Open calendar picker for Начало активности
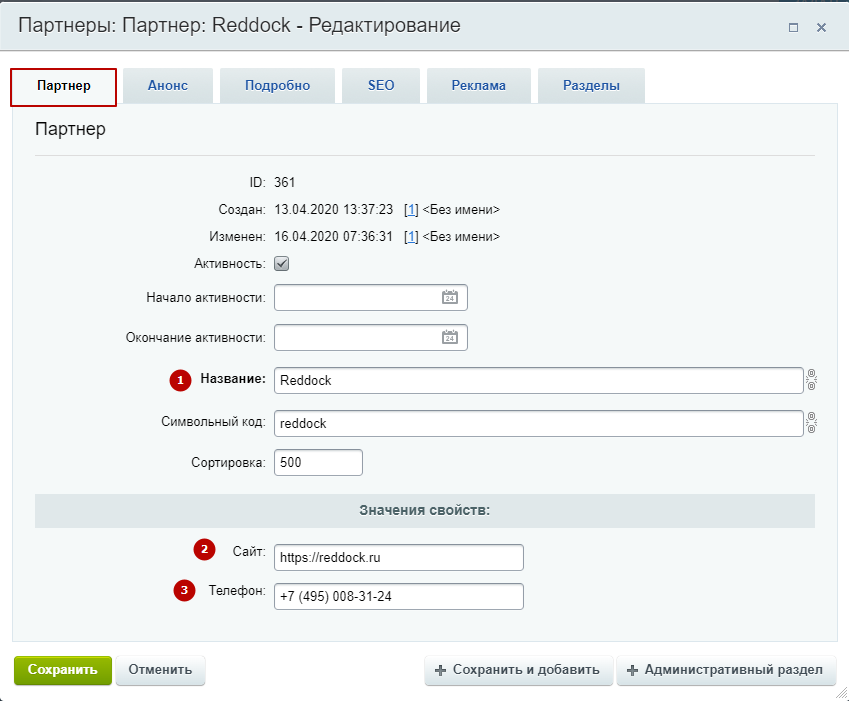This screenshot has height=701, width=849. (x=449, y=297)
